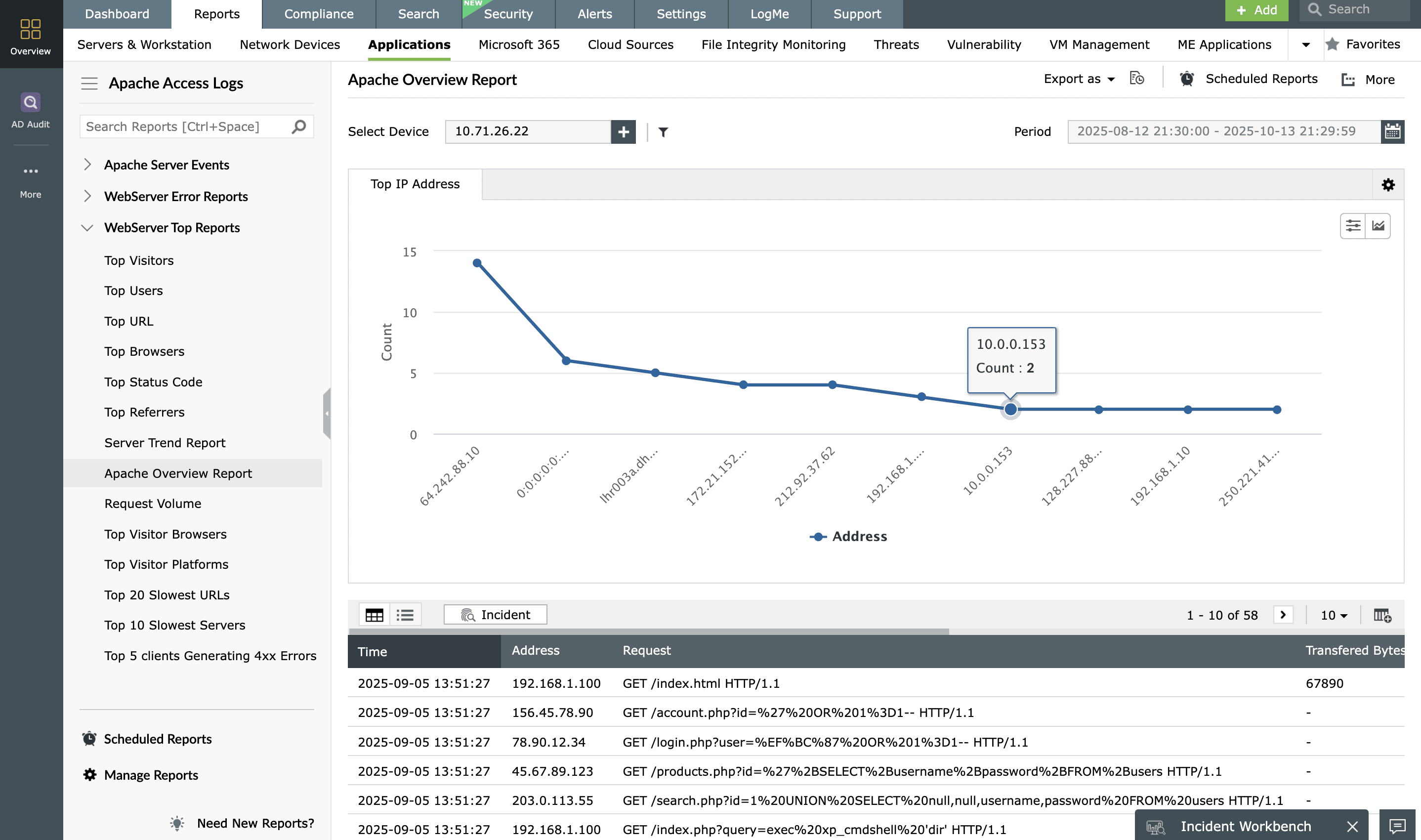Click the plus button to add device

(623, 131)
